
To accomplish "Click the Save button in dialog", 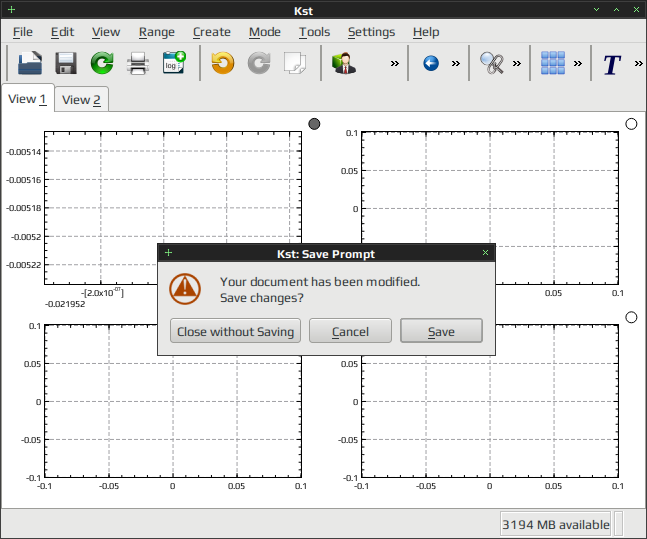I will (441, 331).
